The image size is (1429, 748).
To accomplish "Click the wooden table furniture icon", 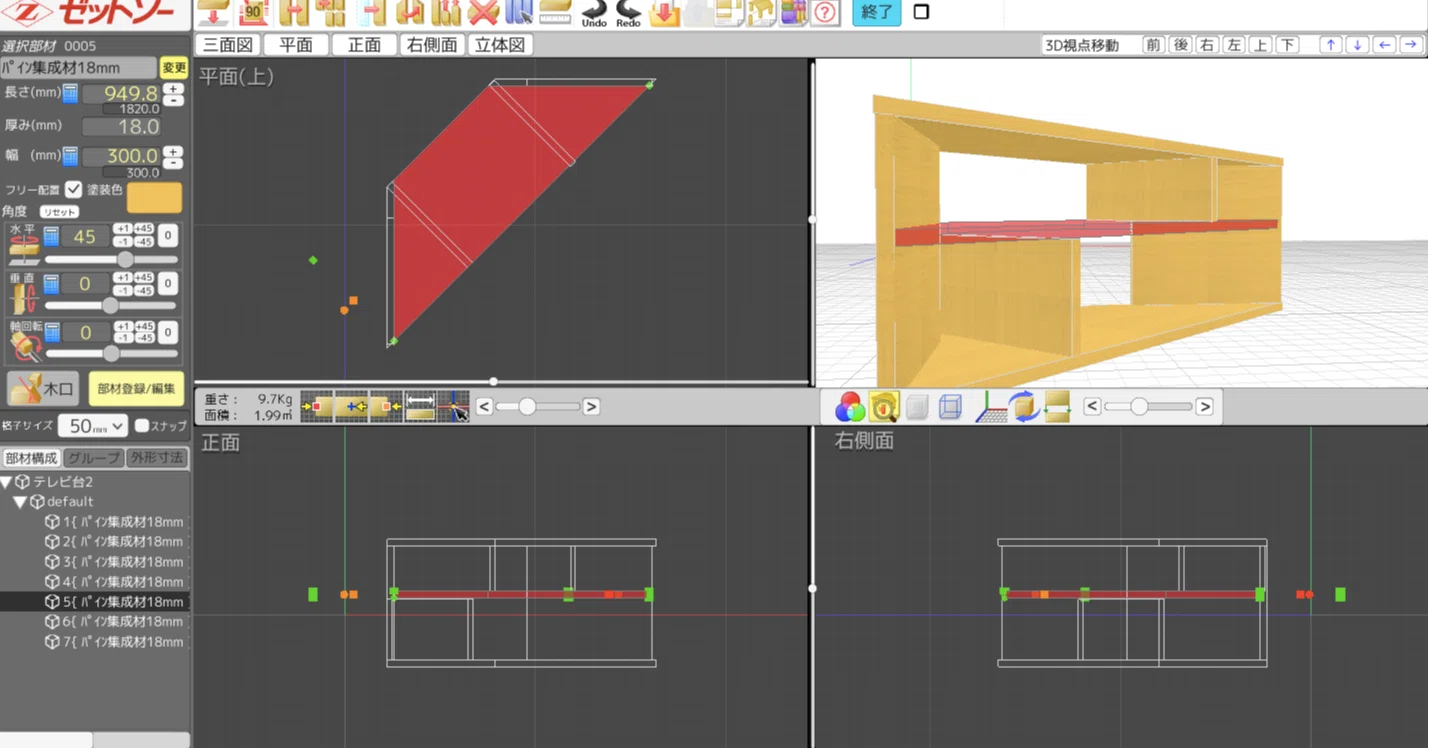I will click(x=761, y=12).
